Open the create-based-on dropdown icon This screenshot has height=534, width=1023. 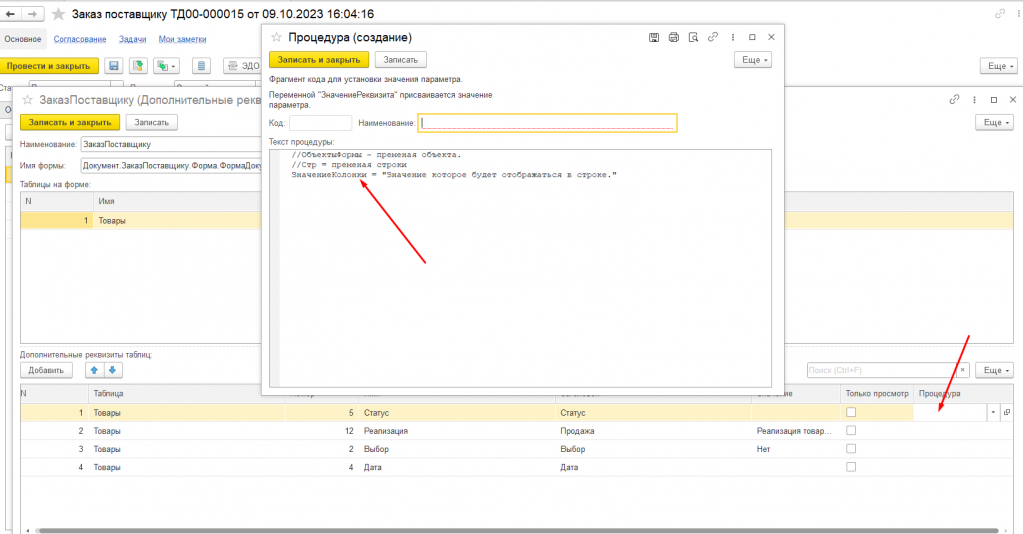click(x=166, y=66)
